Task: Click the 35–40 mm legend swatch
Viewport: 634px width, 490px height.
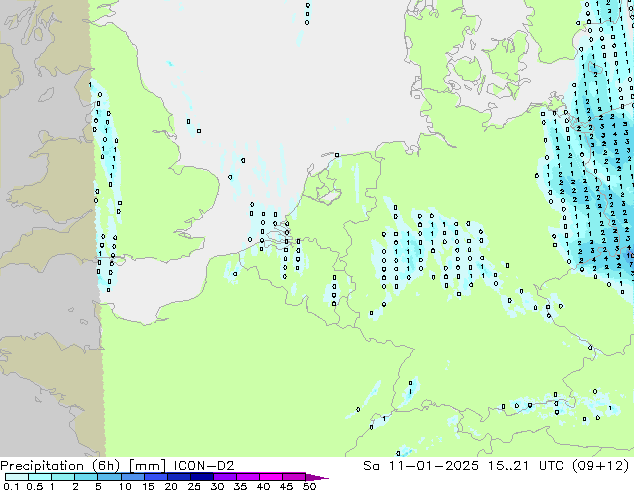Action: pyautogui.click(x=247, y=477)
